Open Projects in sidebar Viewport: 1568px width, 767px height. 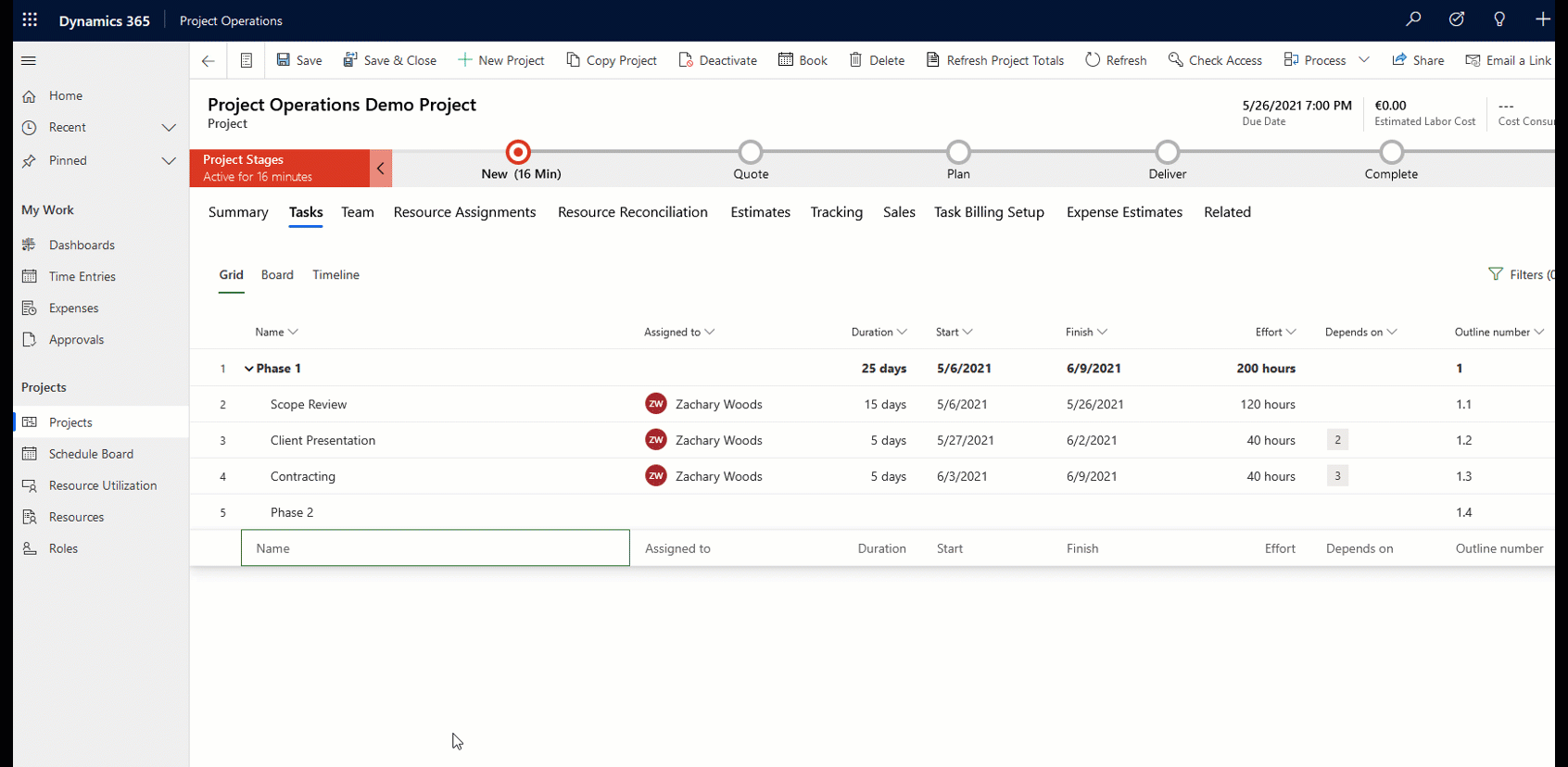70,422
